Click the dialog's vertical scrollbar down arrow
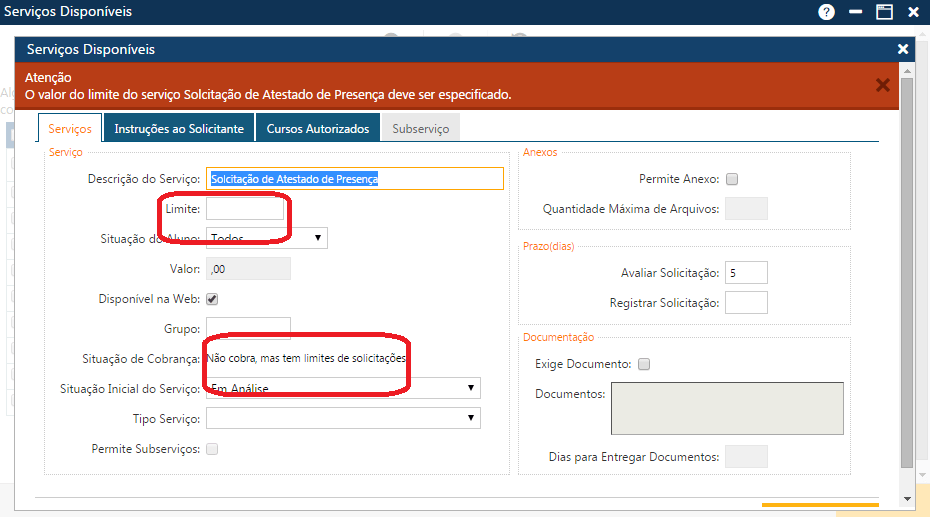The height and width of the screenshot is (517, 930). 907,498
